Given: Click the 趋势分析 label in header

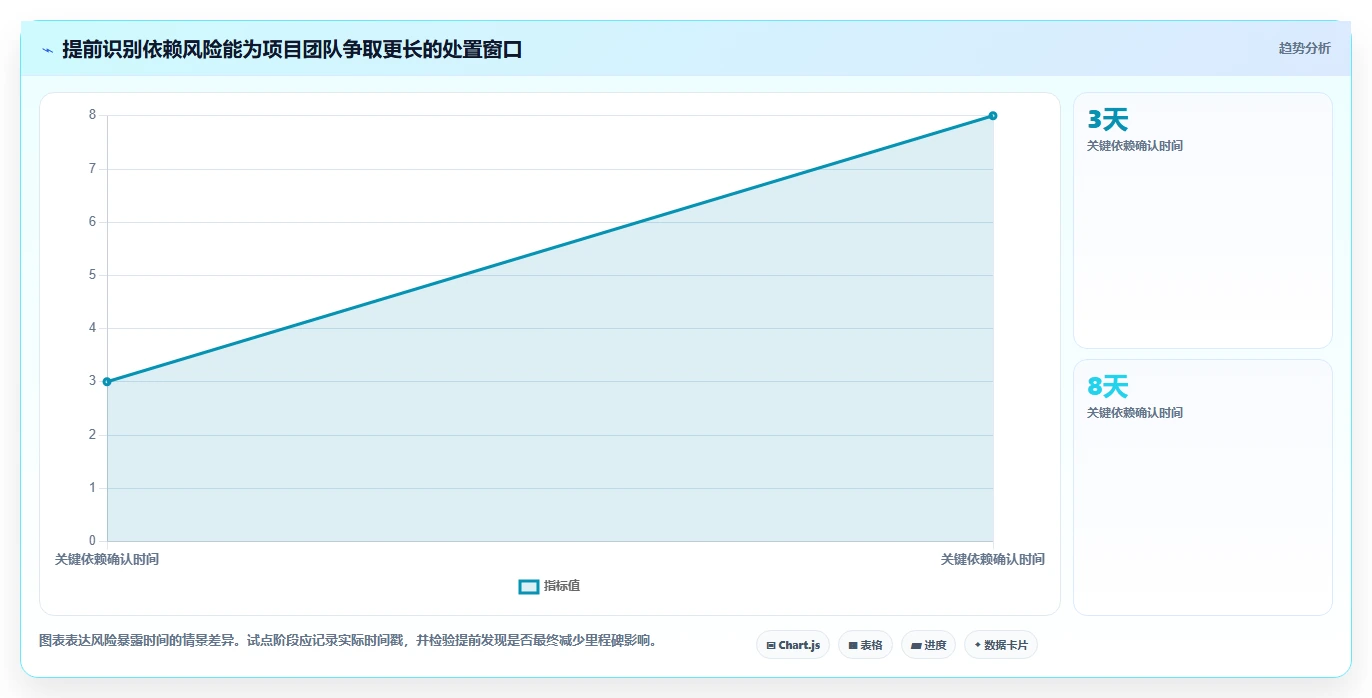Looking at the screenshot, I should (1304, 48).
